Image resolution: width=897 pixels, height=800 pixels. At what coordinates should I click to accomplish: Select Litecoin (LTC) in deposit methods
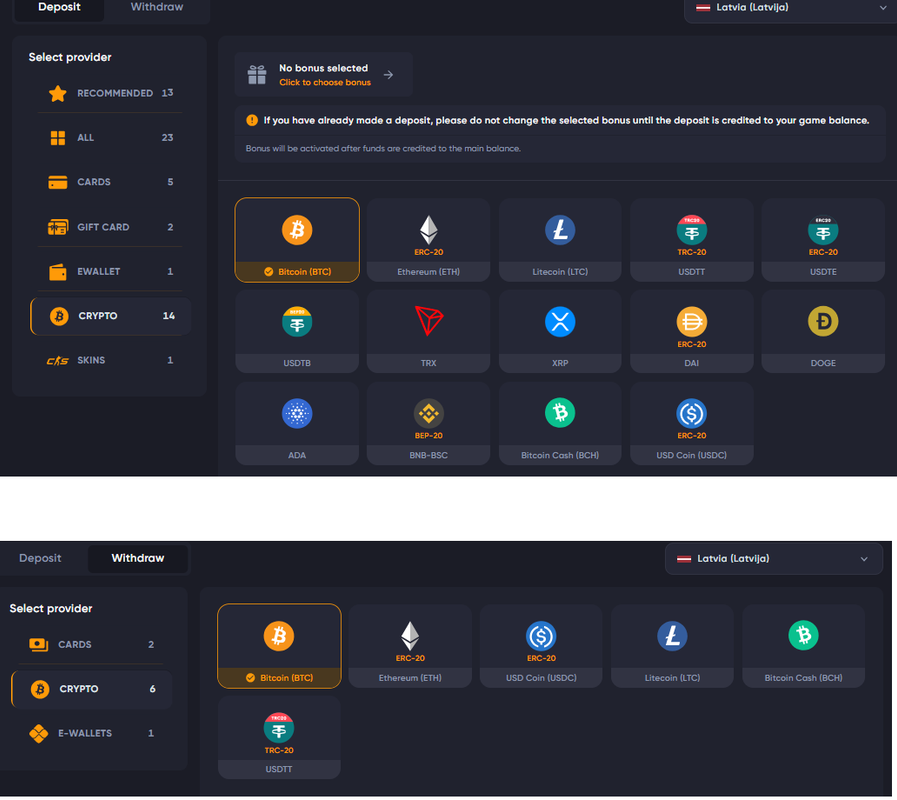(560, 240)
